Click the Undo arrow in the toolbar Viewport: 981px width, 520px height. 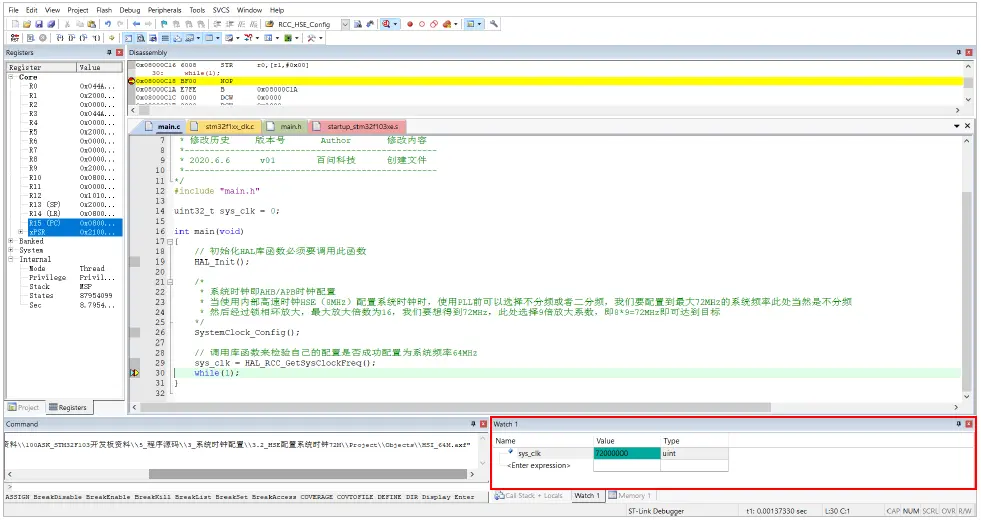point(108,24)
